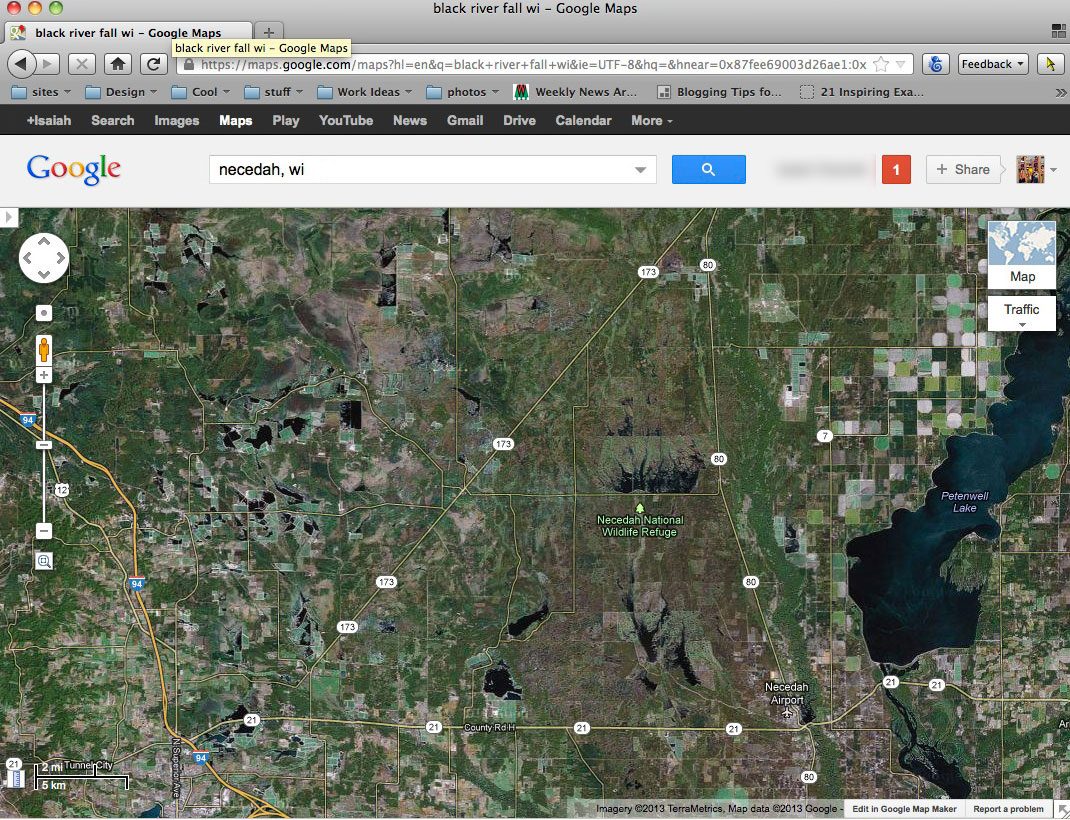Screen dimensions: 1070x820
Task: Open the Feedback dropdown button
Action: 993,64
